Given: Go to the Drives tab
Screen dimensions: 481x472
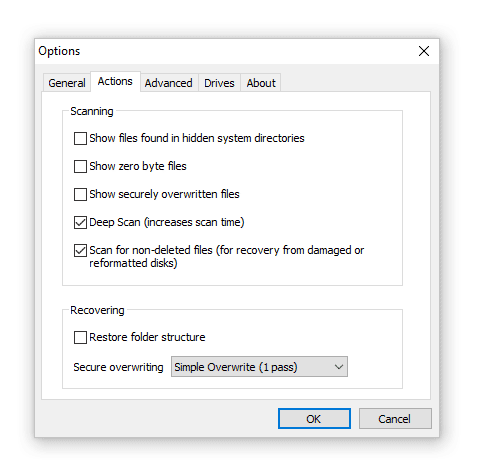Looking at the screenshot, I should [219, 83].
